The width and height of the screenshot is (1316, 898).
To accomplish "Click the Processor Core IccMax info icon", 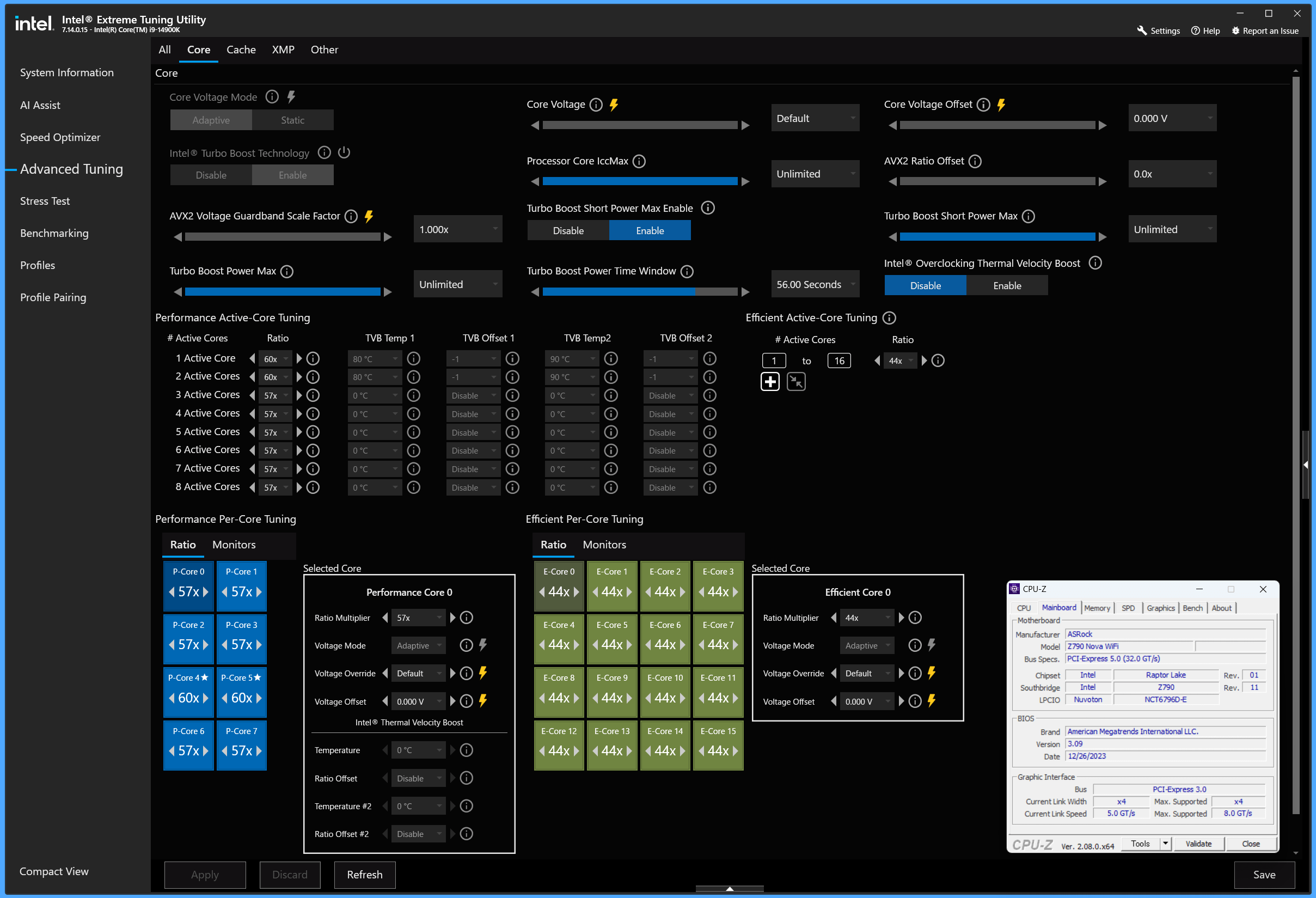I will (x=639, y=161).
